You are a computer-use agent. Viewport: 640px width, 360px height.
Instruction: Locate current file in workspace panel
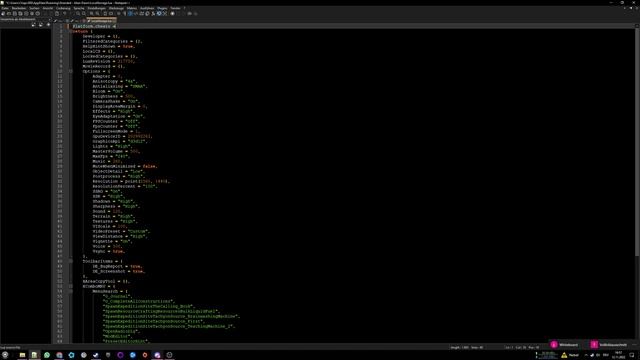pyautogui.click(x=48, y=24)
